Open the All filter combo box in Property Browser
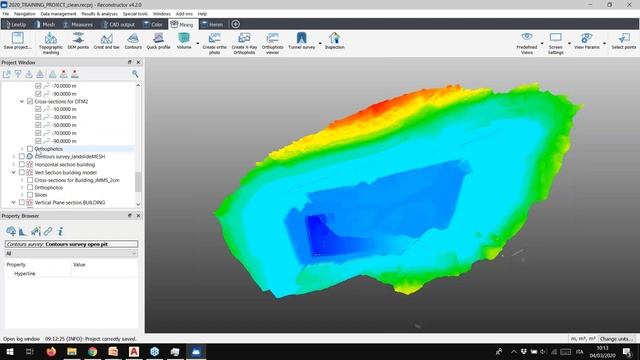Screen dimensions: 640x360 pyautogui.click(x=71, y=253)
